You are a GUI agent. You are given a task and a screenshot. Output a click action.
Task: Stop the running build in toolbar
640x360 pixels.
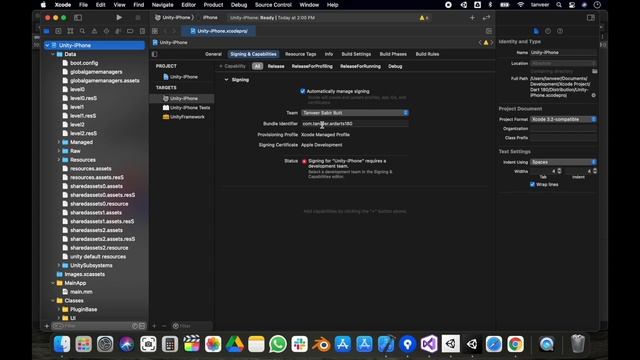(x=138, y=18)
